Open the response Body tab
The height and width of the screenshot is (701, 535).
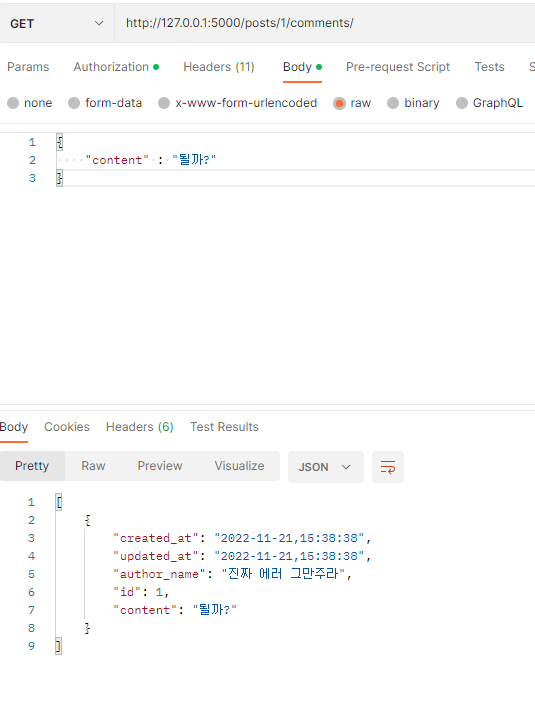click(x=14, y=427)
